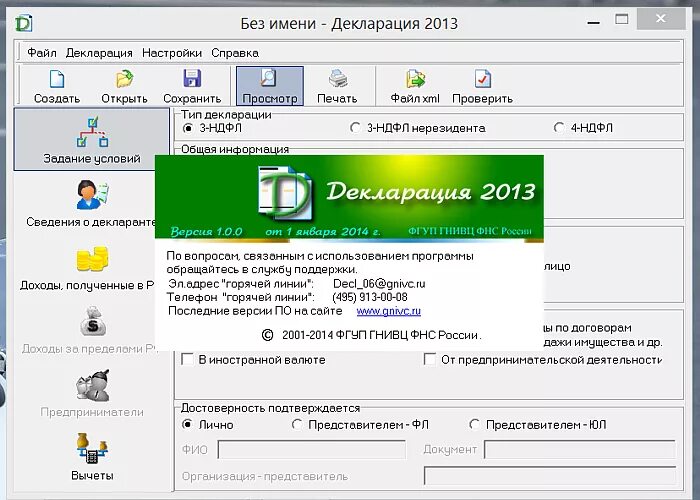Screen dimensions: 700x500
Task: Save with the Сохранить floppy icon
Action: pos(192,79)
